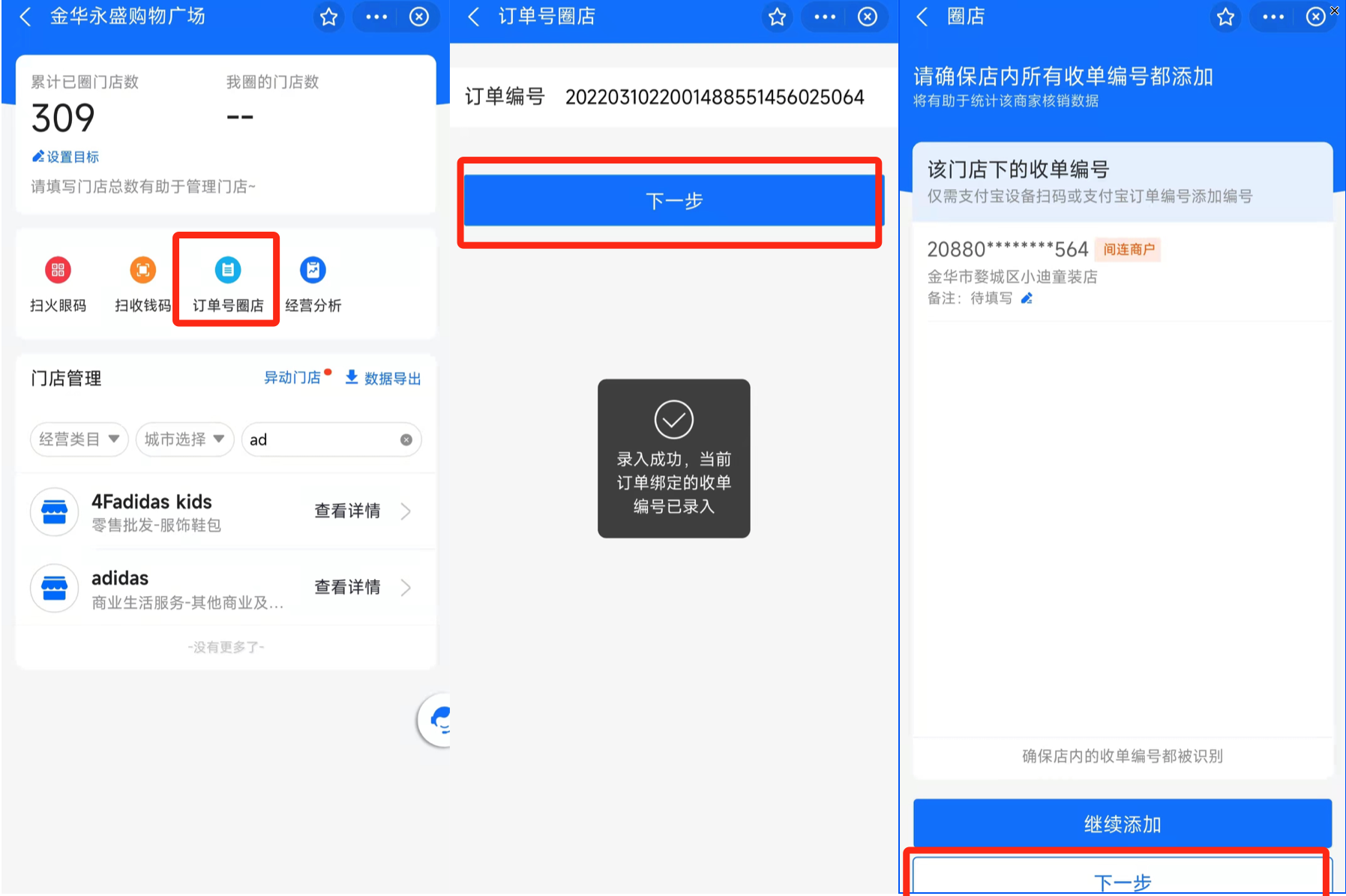Open the 异动门店 link
Viewport: 1346px width, 896px height.
click(x=292, y=378)
